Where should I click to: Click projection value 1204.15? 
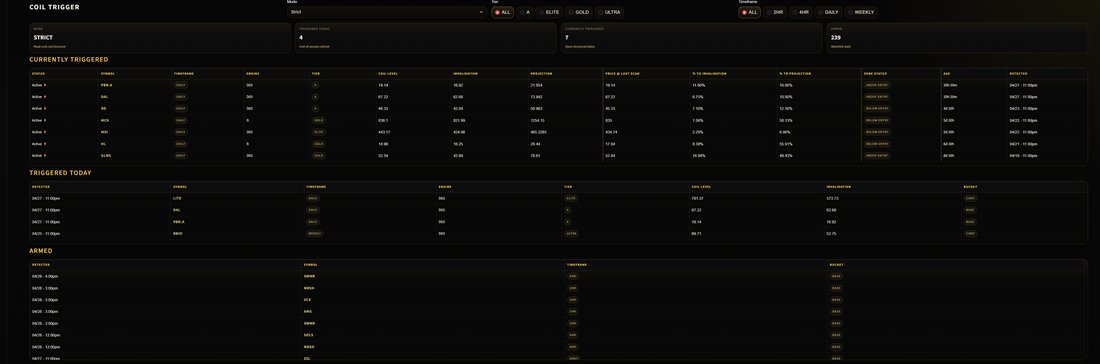537,120
